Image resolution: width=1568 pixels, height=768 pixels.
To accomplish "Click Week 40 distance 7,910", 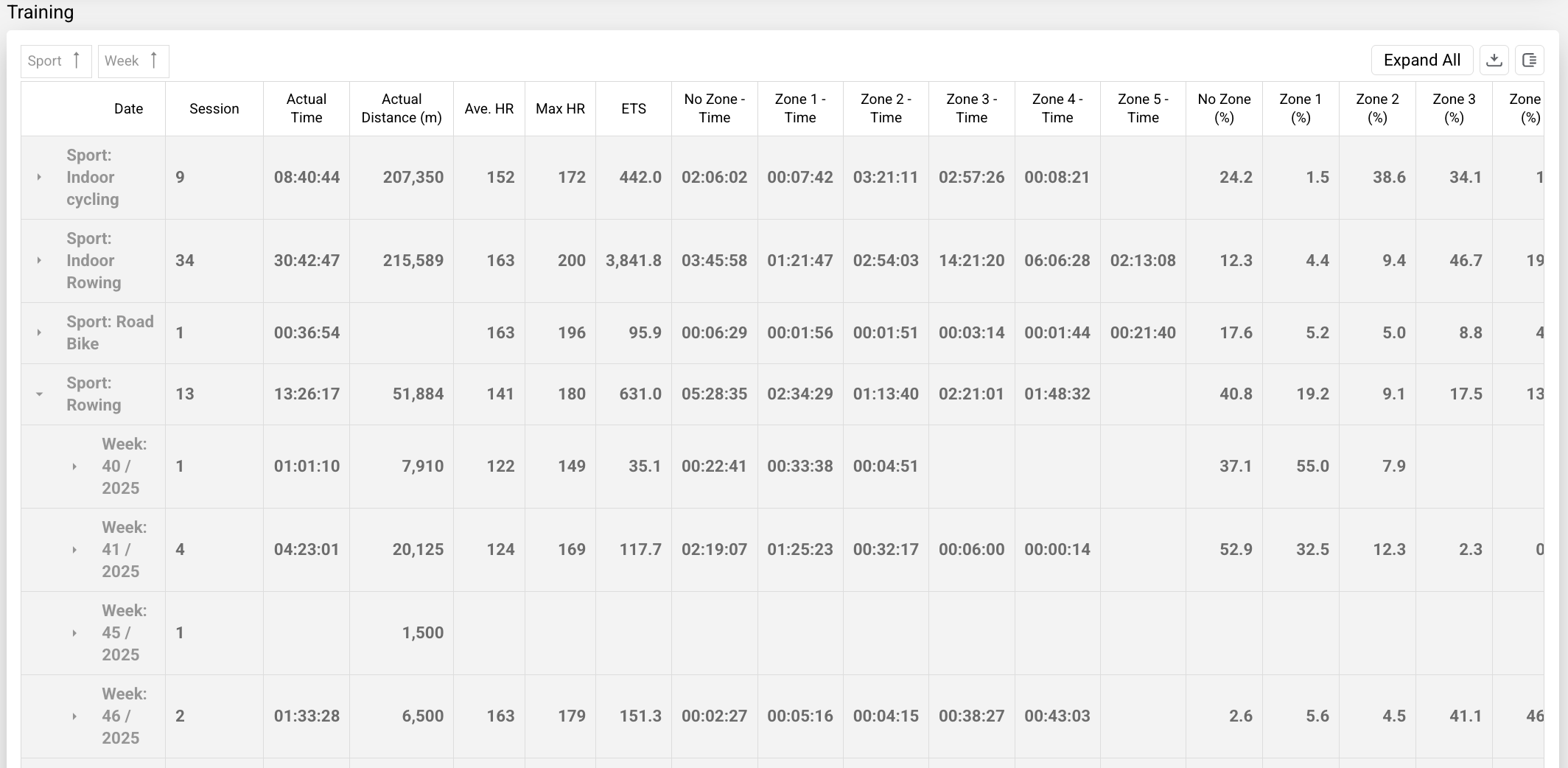I will coord(422,466).
